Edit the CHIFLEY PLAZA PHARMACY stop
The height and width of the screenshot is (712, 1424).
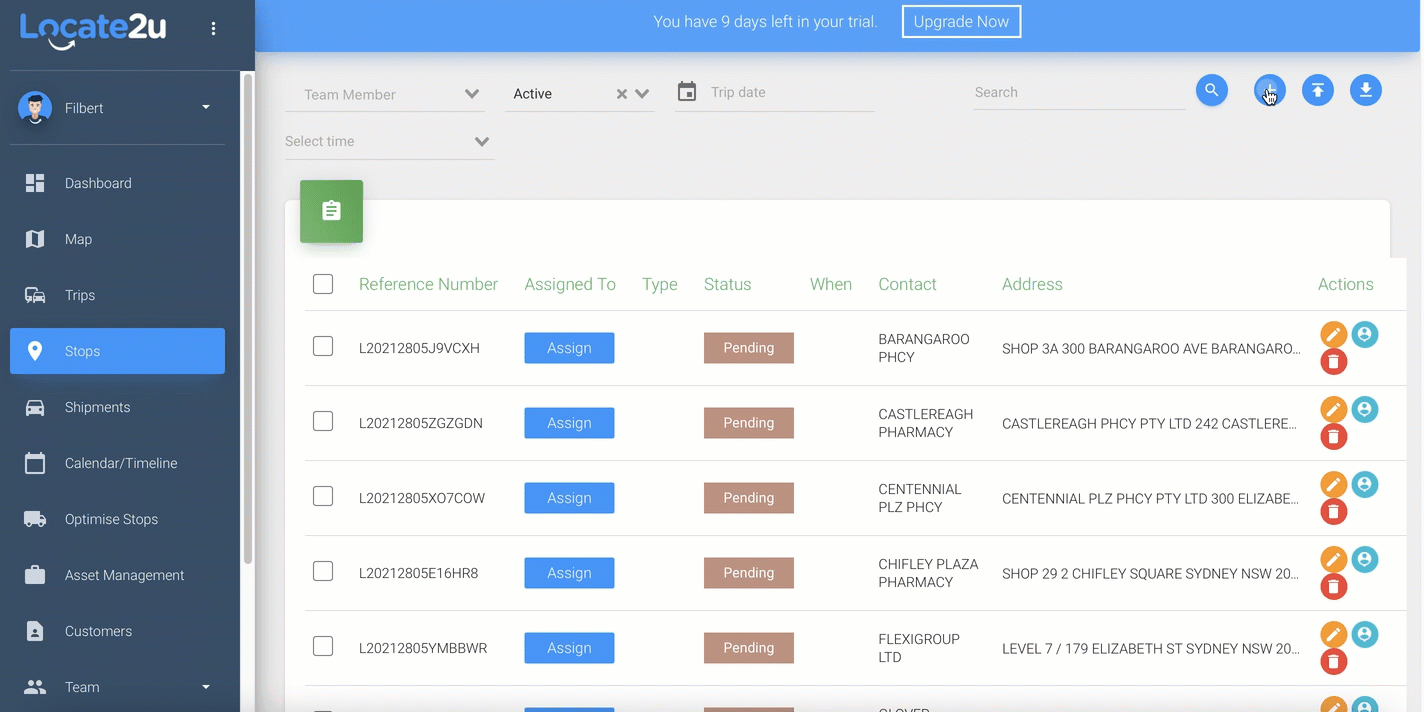click(x=1333, y=560)
